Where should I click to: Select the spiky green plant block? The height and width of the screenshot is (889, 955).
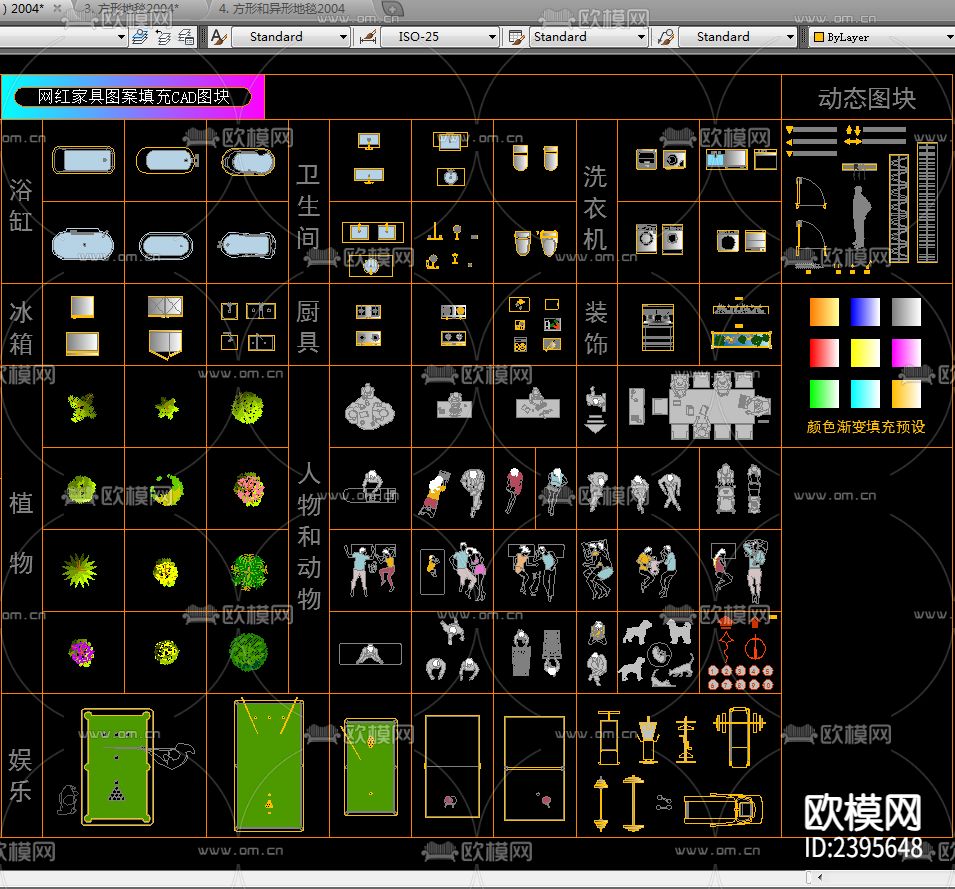click(79, 571)
